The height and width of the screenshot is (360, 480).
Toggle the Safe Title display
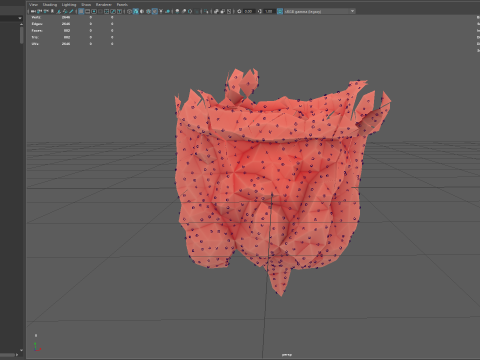tap(119, 11)
